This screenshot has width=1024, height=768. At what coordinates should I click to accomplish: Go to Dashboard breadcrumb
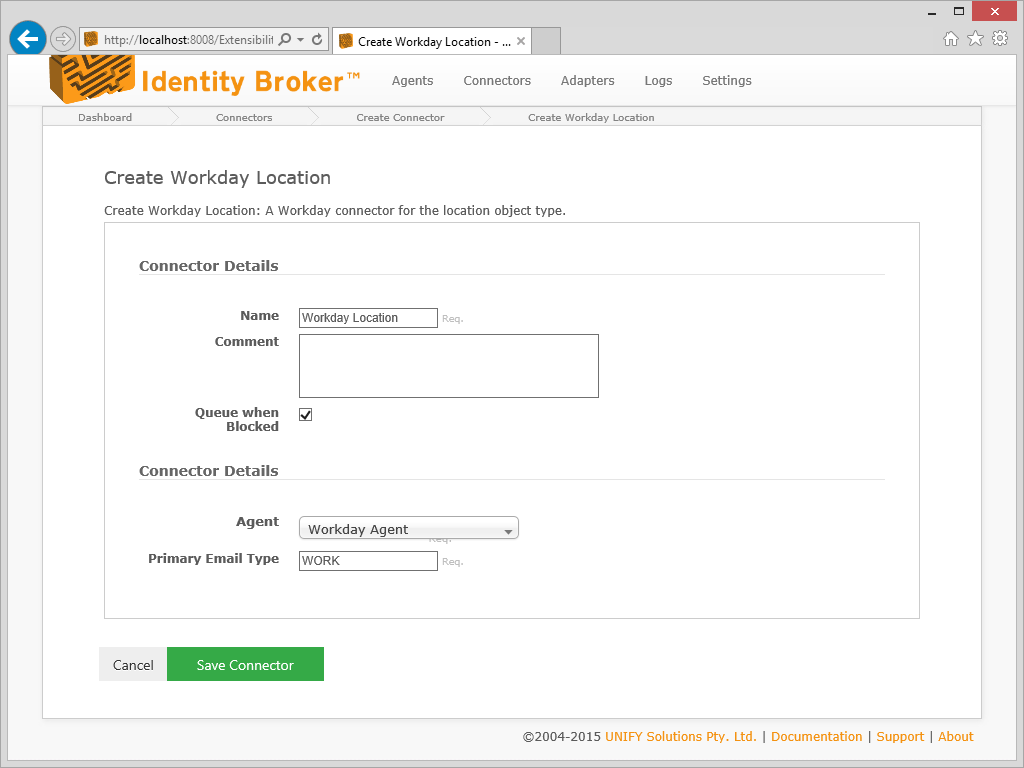tap(105, 118)
